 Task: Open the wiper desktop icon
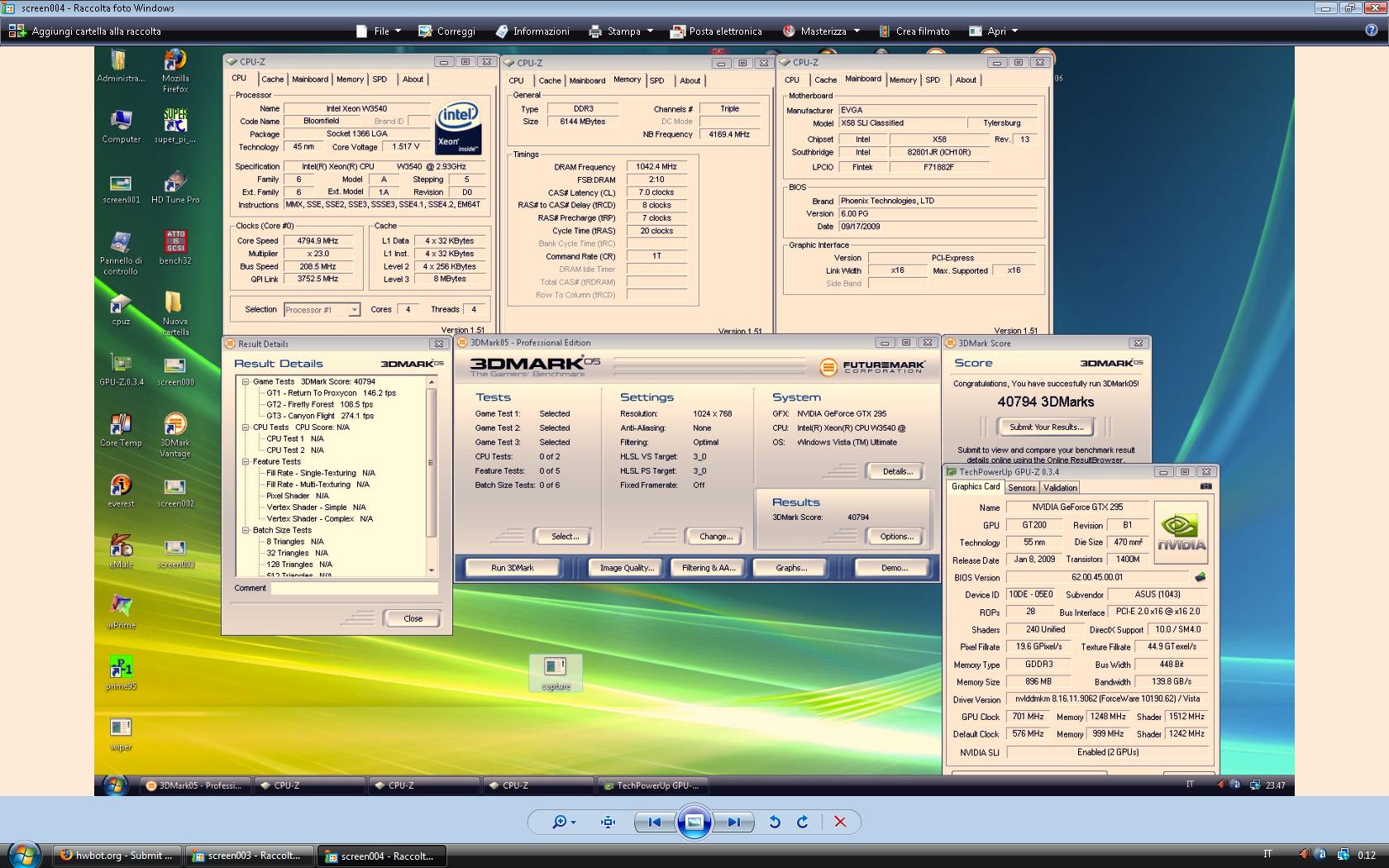point(121,733)
